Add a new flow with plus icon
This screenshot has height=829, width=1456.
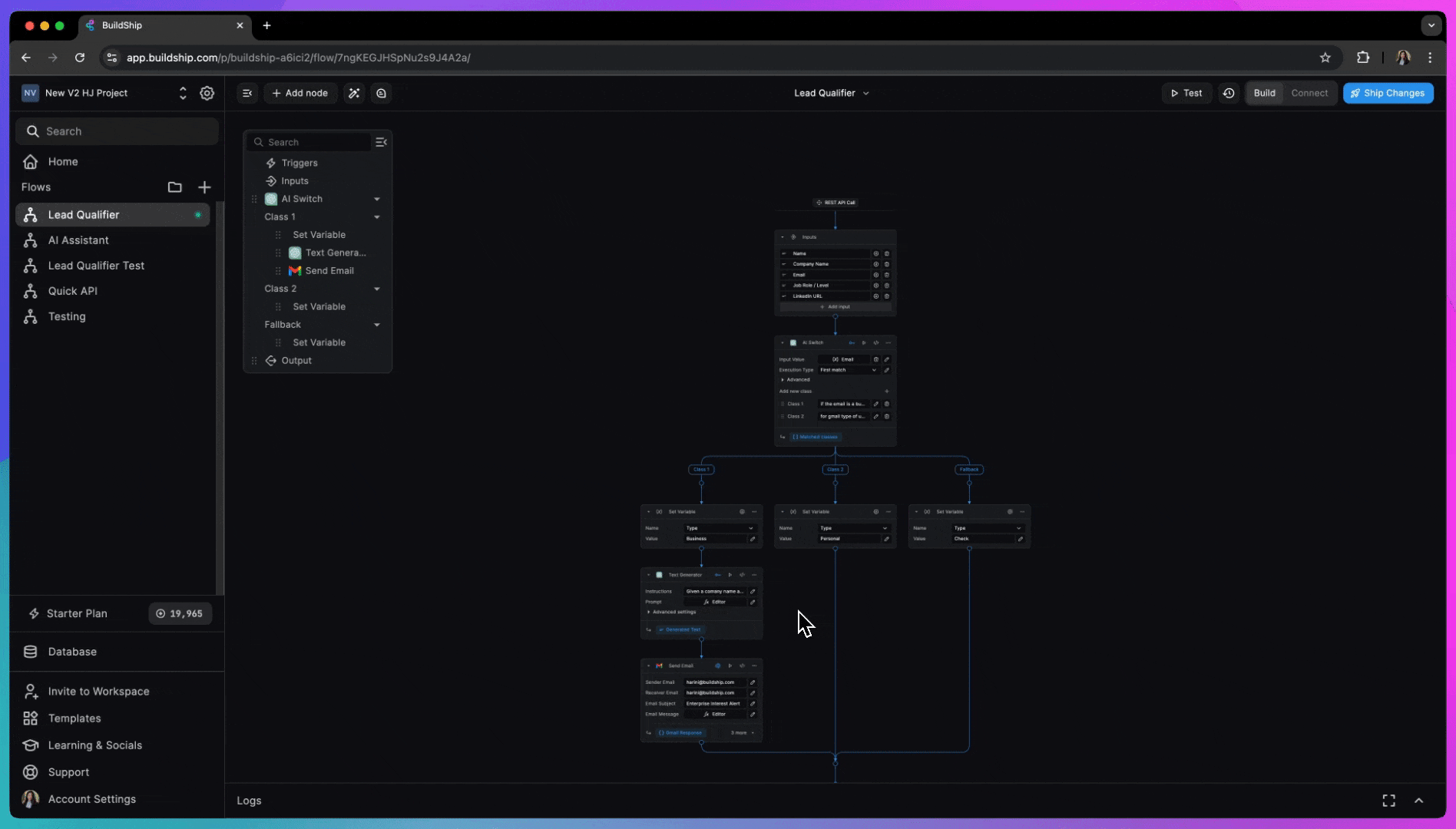tap(204, 187)
